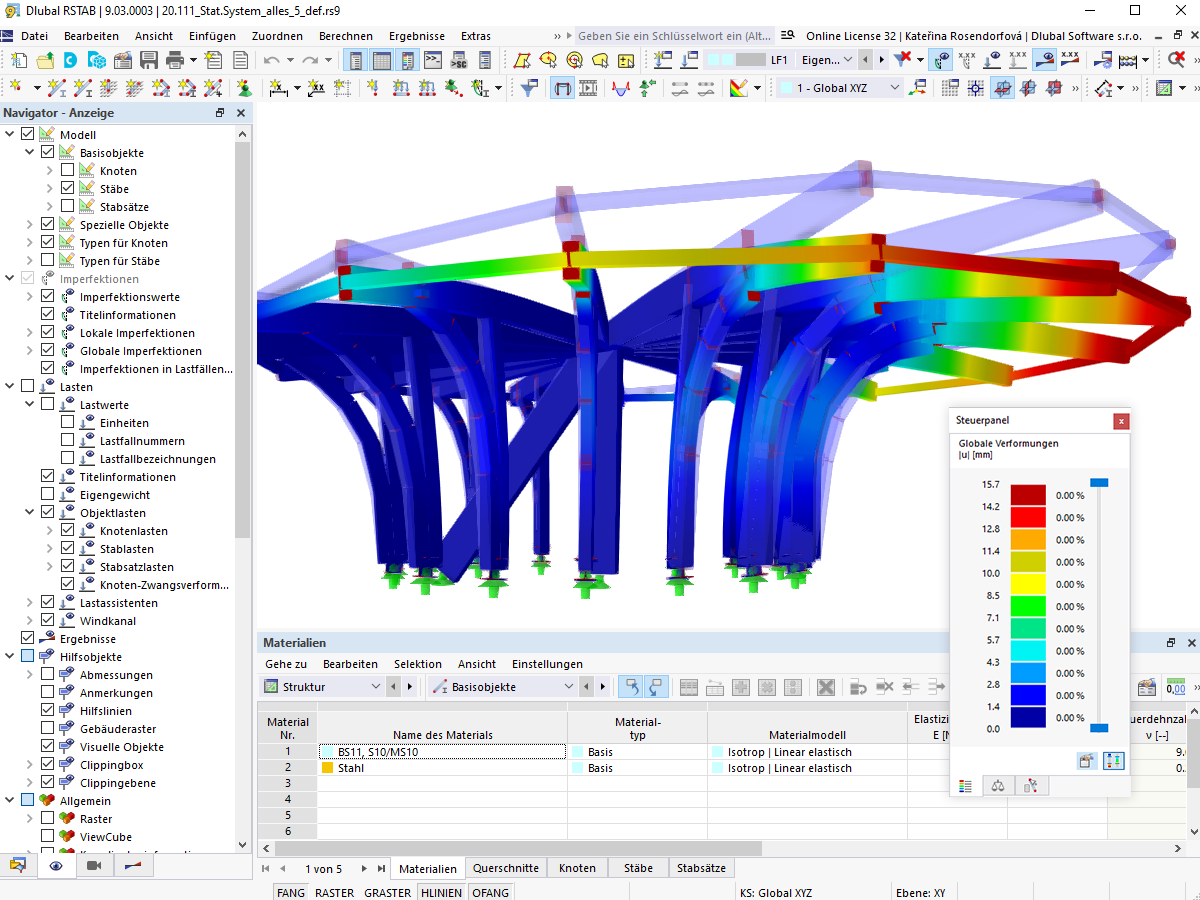Open a model file via the folder icon
Image resolution: width=1200 pixels, height=900 pixels.
click(44, 60)
